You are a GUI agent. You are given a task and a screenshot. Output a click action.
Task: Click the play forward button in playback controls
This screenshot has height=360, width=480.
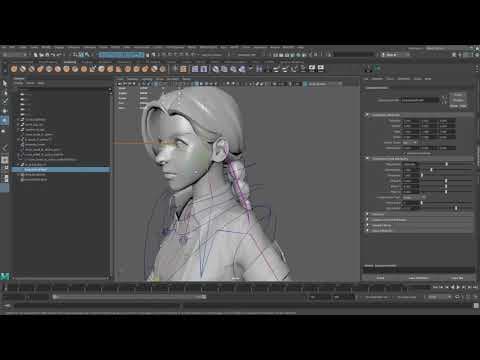click(459, 287)
